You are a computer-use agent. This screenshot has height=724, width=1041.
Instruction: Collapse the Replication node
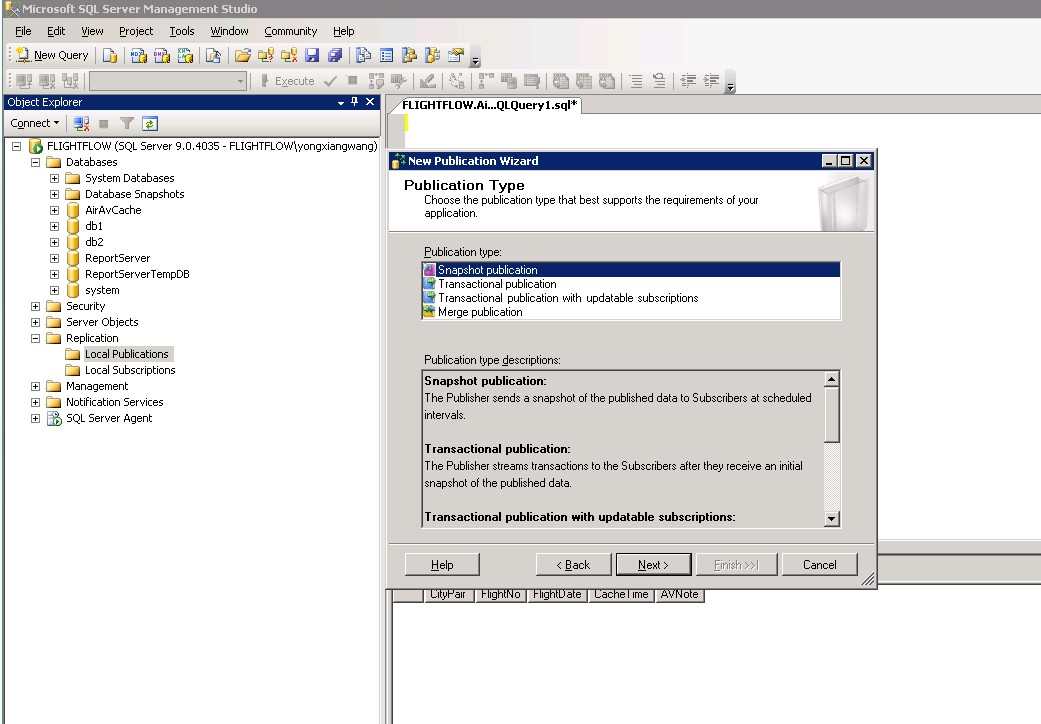click(36, 338)
